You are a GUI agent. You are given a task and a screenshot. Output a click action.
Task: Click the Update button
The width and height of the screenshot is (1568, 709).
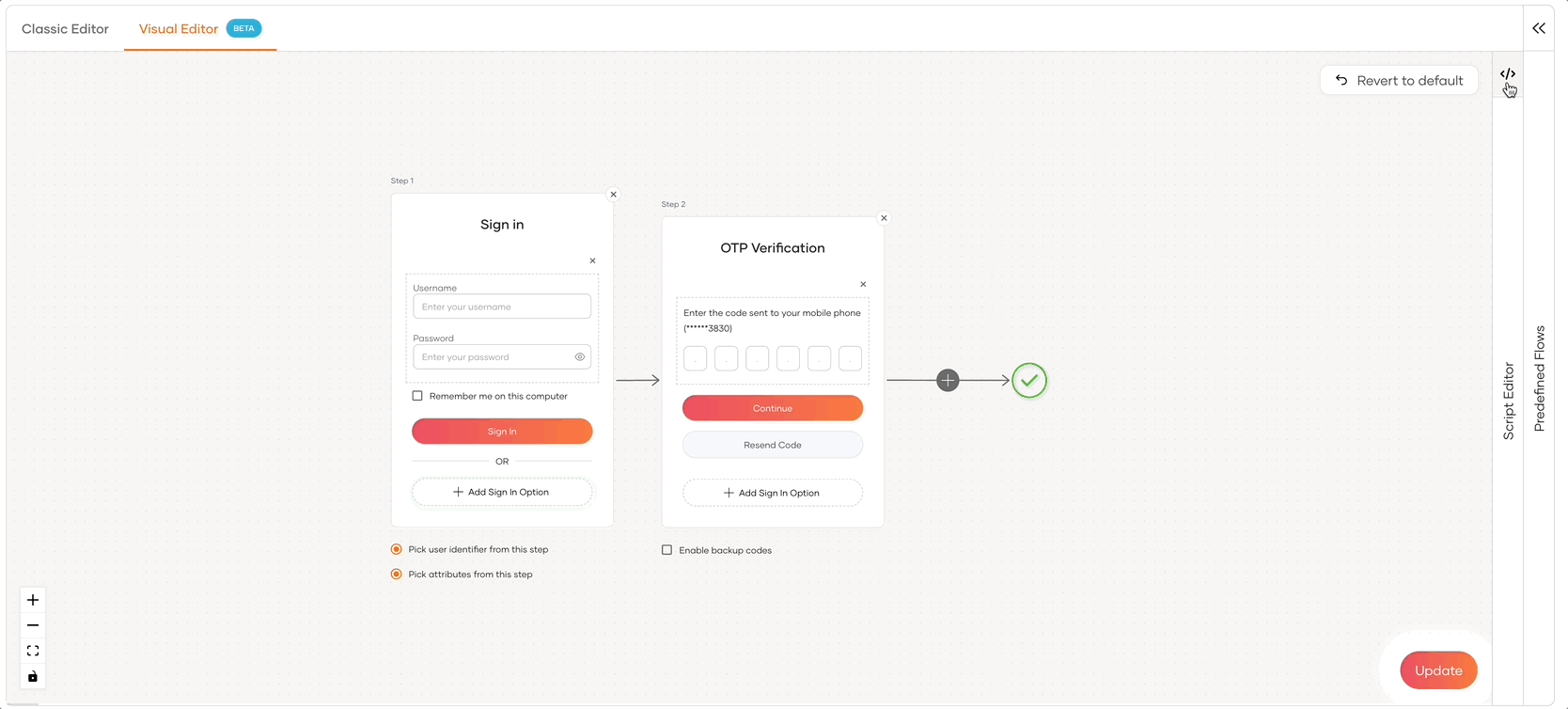tap(1438, 670)
